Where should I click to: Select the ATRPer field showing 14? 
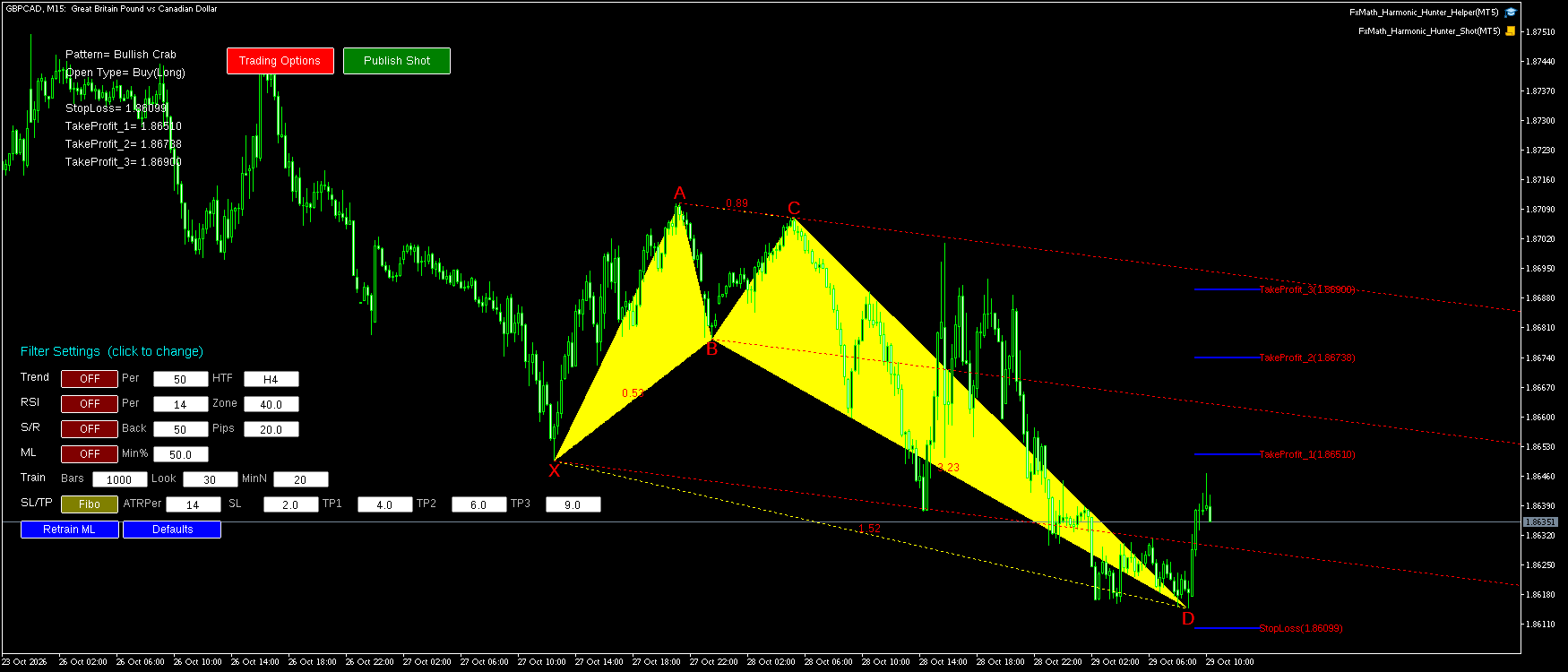coord(194,504)
